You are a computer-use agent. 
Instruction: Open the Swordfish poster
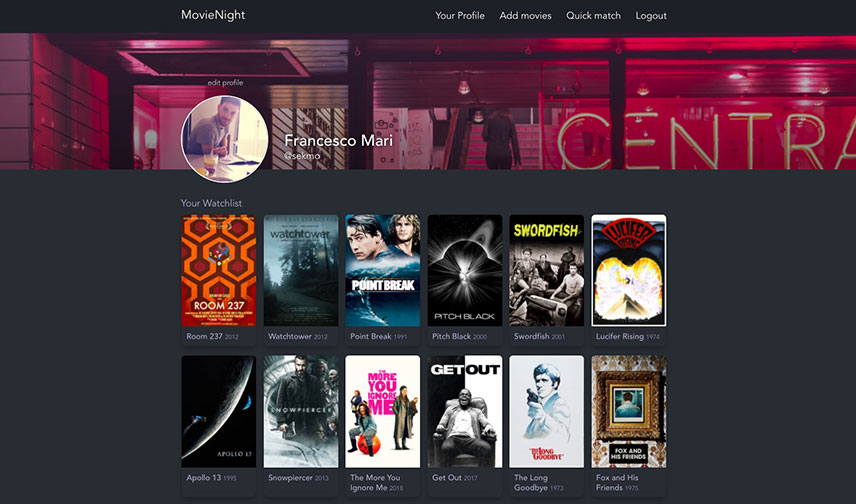coord(546,270)
